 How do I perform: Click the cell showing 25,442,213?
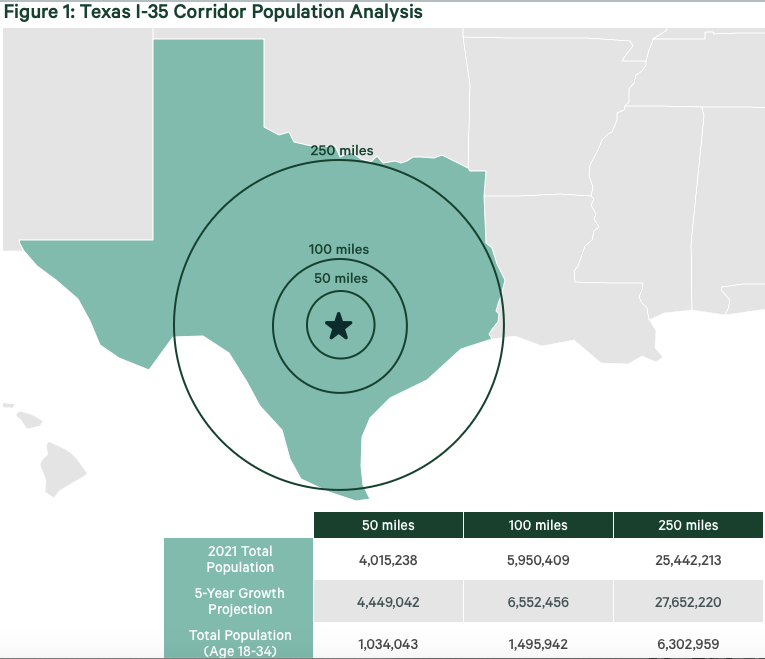(688, 560)
